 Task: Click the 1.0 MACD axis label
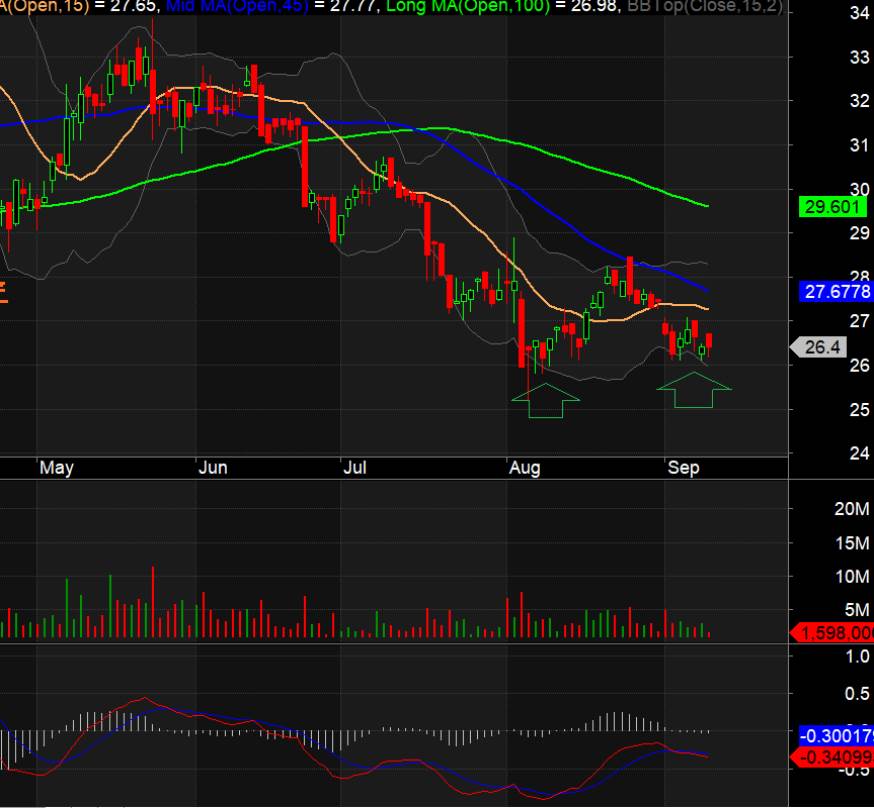pos(857,656)
